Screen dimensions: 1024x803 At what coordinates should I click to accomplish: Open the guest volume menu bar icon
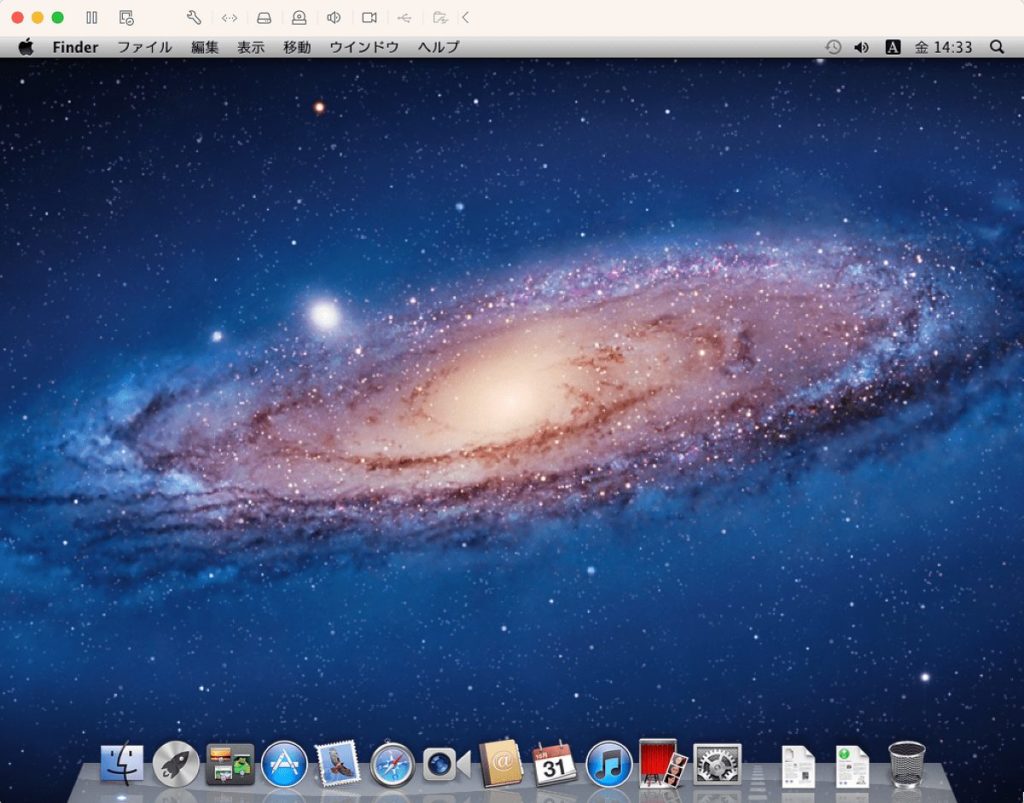tap(862, 47)
